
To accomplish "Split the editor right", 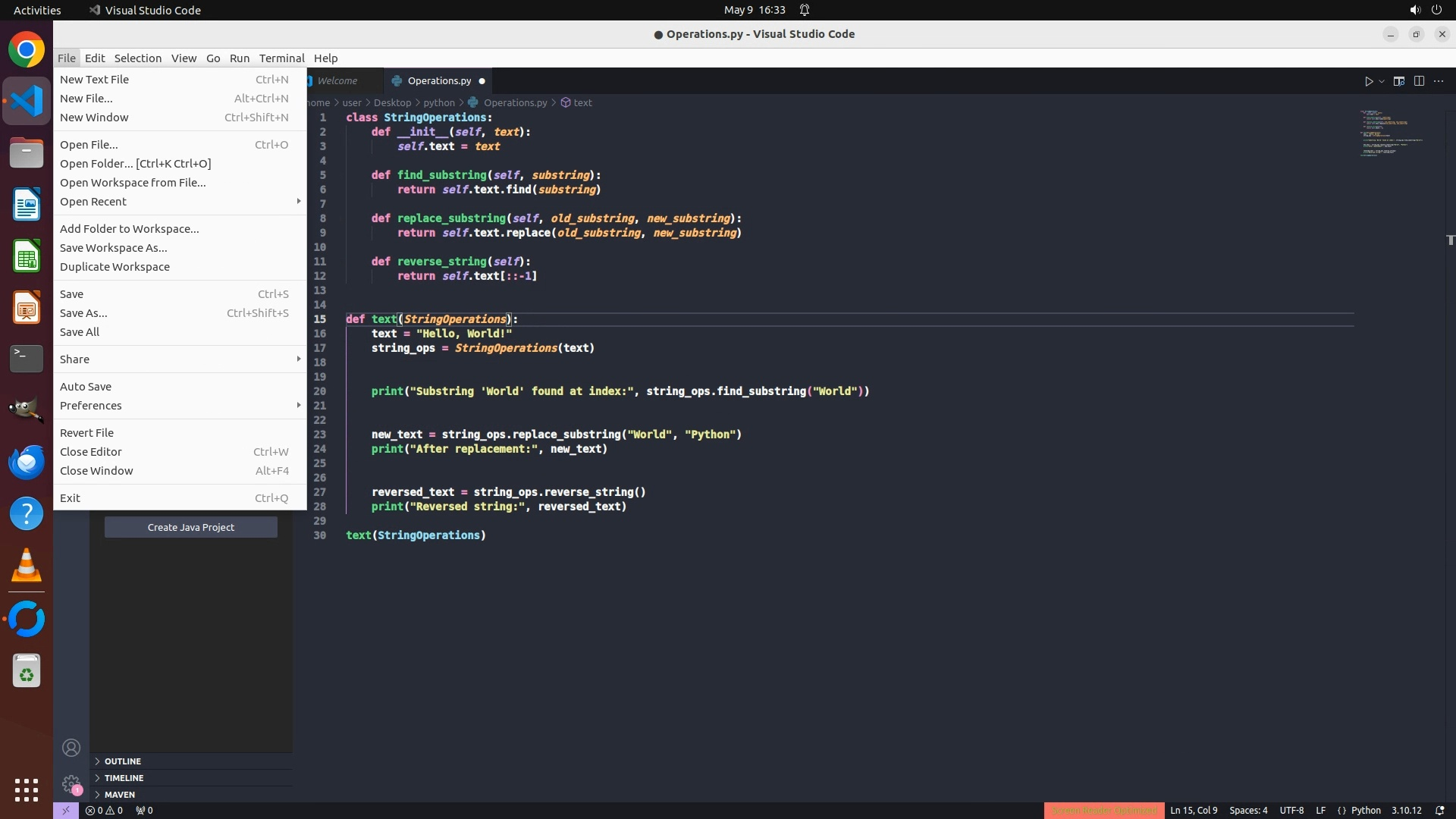I will coord(1419,81).
